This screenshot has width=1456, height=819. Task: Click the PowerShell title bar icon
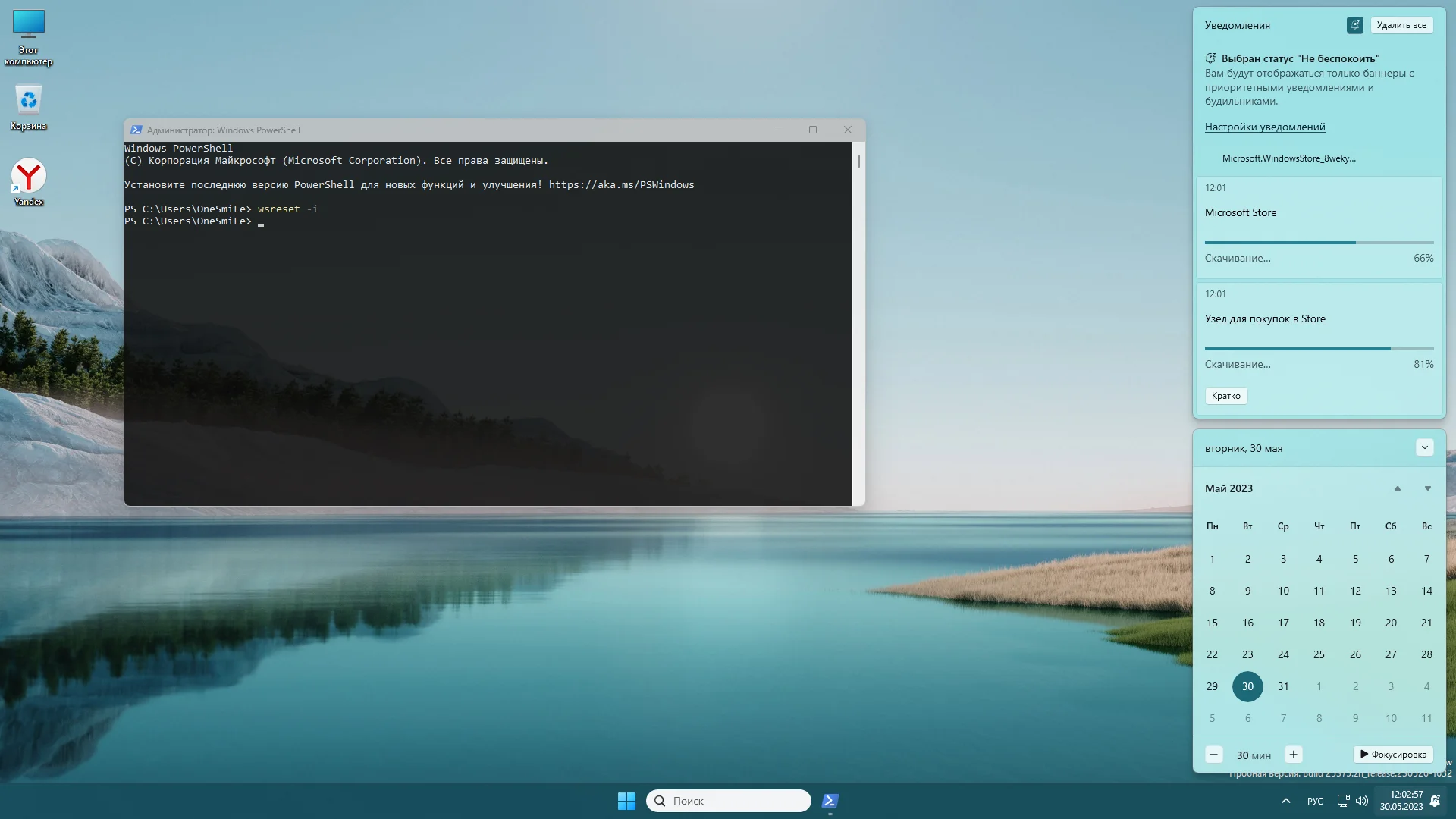[136, 130]
